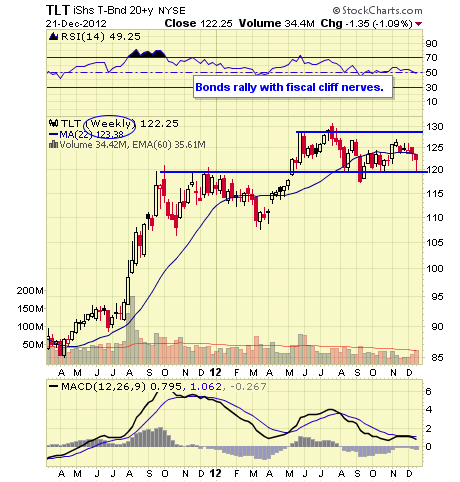The width and height of the screenshot is (460, 482).
Task: Click the RSI mountain icon
Action: click(x=53, y=36)
